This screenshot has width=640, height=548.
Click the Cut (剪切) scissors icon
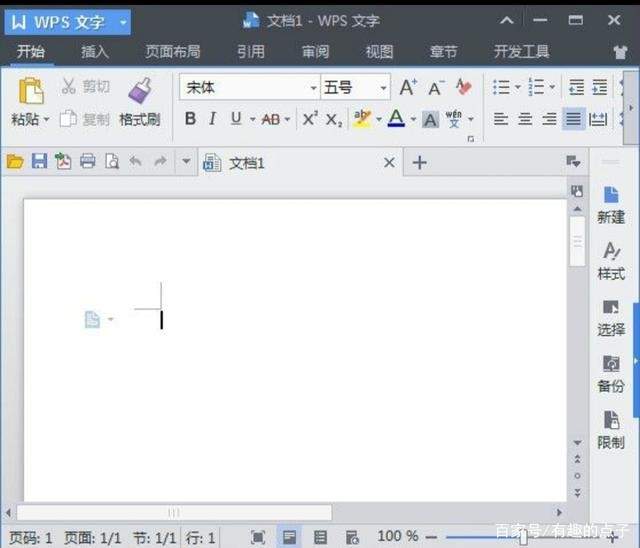68,86
